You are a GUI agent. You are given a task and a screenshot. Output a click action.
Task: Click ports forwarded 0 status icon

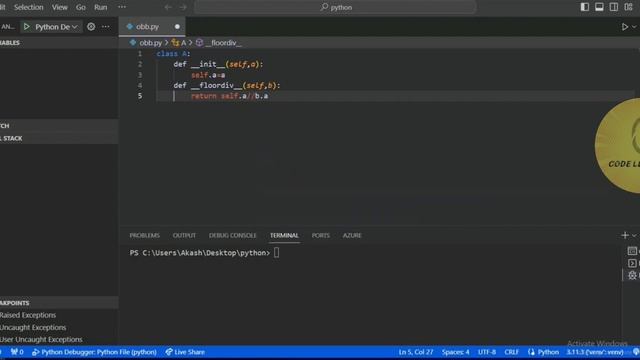(x=17, y=352)
